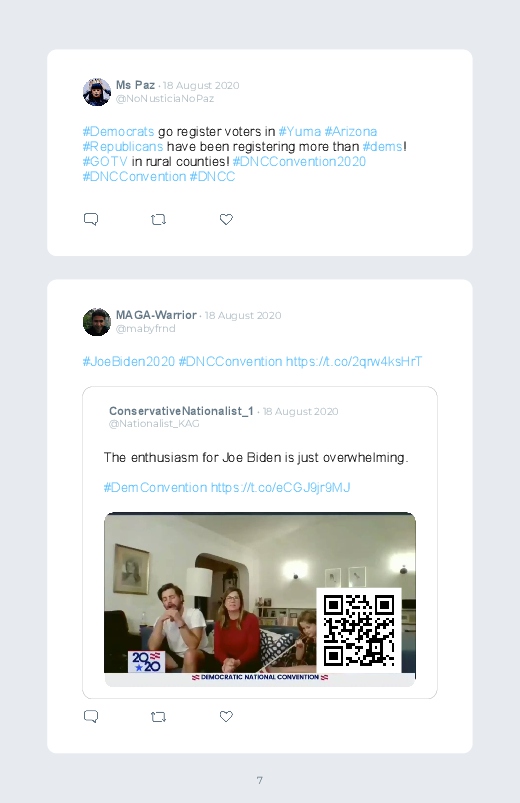Click the QR code on the video
The height and width of the screenshot is (803, 520).
coord(359,631)
